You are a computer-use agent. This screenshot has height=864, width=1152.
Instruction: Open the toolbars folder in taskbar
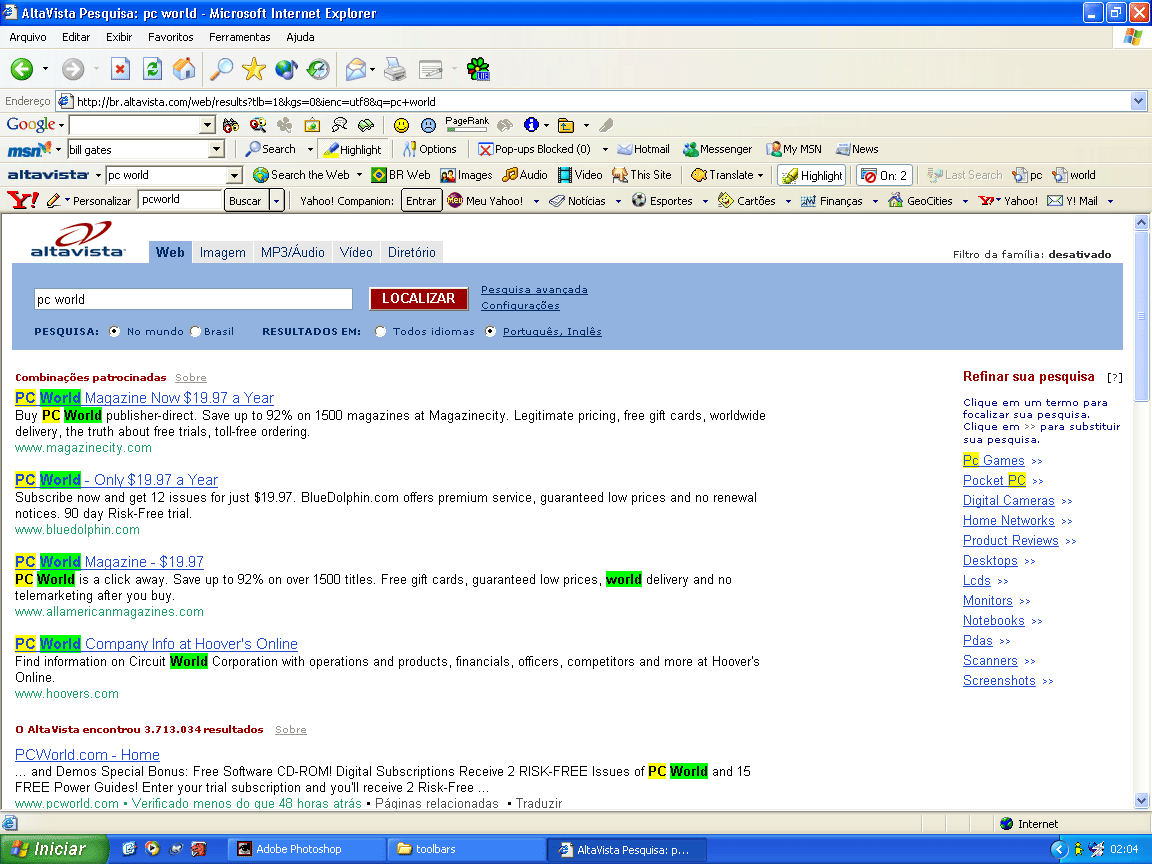click(x=467, y=849)
